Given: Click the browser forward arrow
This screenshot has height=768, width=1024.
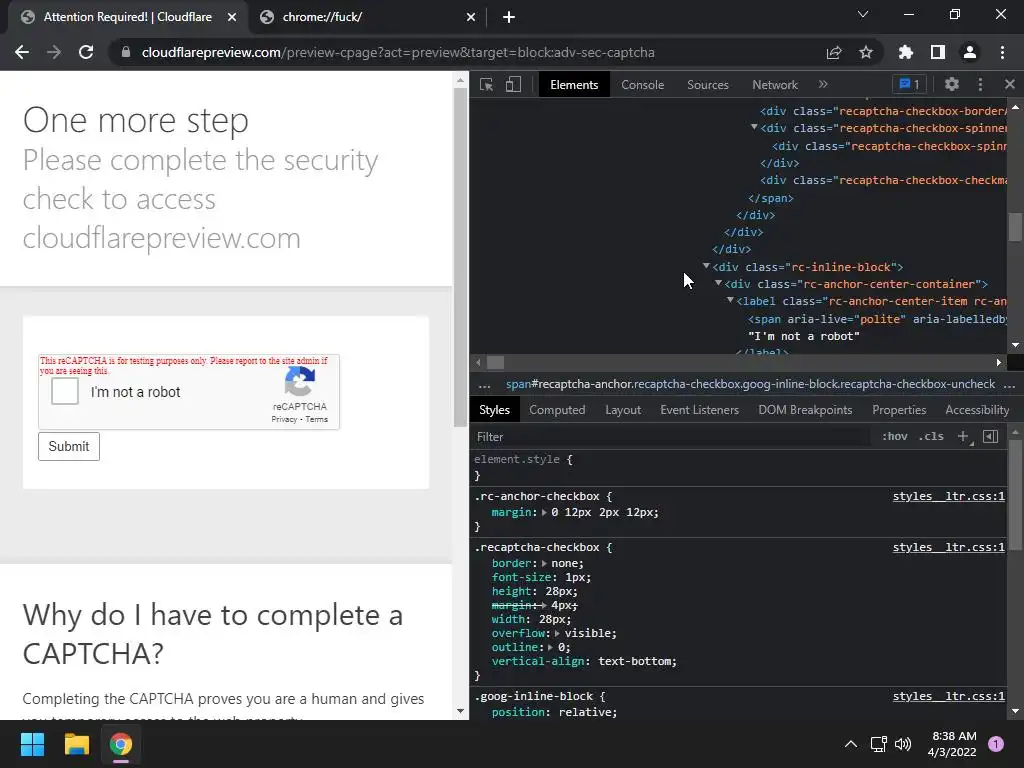Looking at the screenshot, I should tap(54, 52).
